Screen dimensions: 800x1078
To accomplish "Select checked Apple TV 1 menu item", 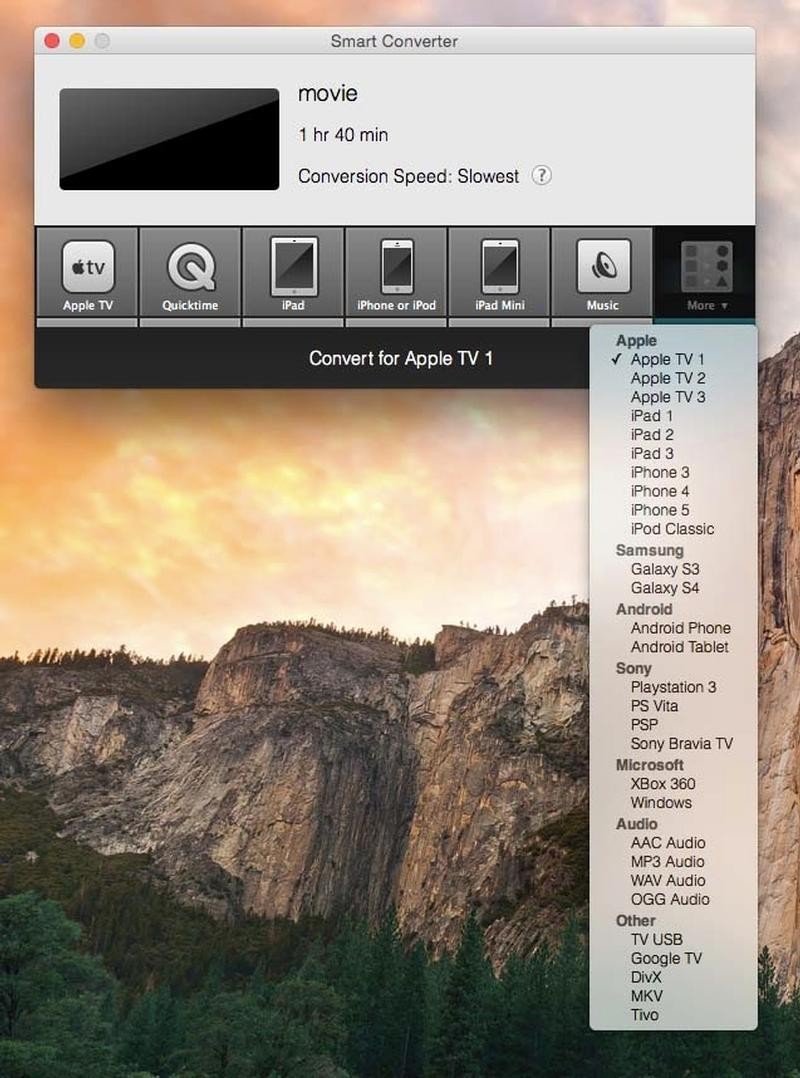I will [667, 359].
